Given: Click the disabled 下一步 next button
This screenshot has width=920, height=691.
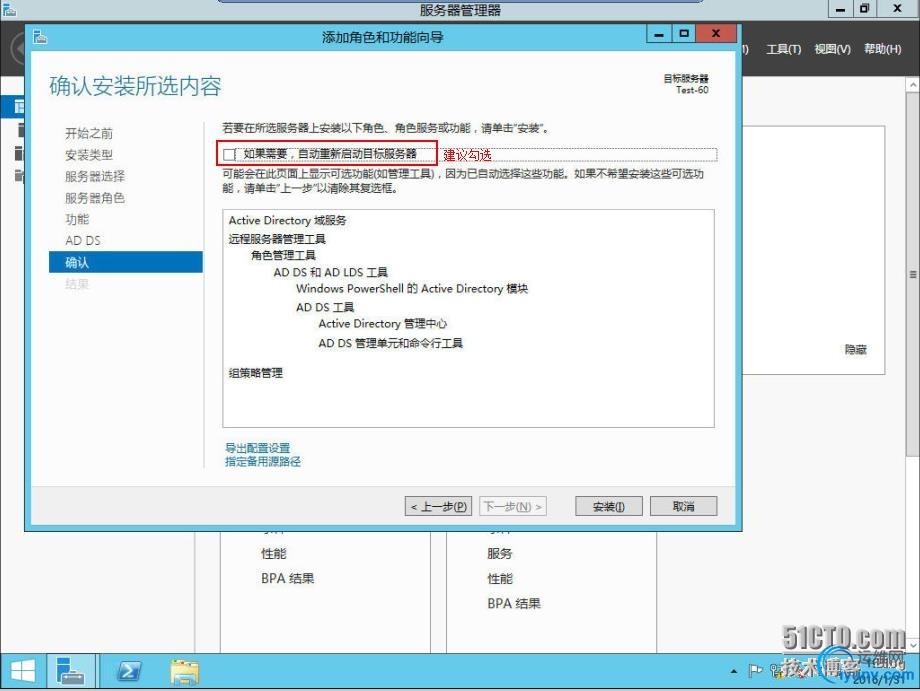Looking at the screenshot, I should click(513, 506).
